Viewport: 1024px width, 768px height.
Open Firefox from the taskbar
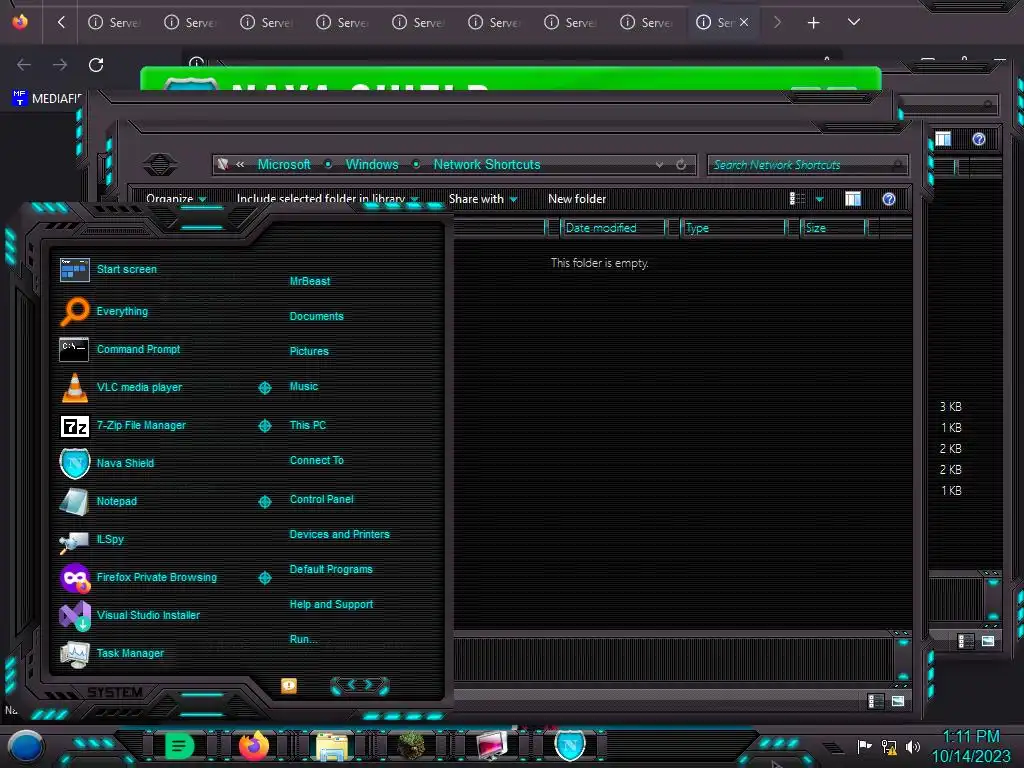point(254,745)
